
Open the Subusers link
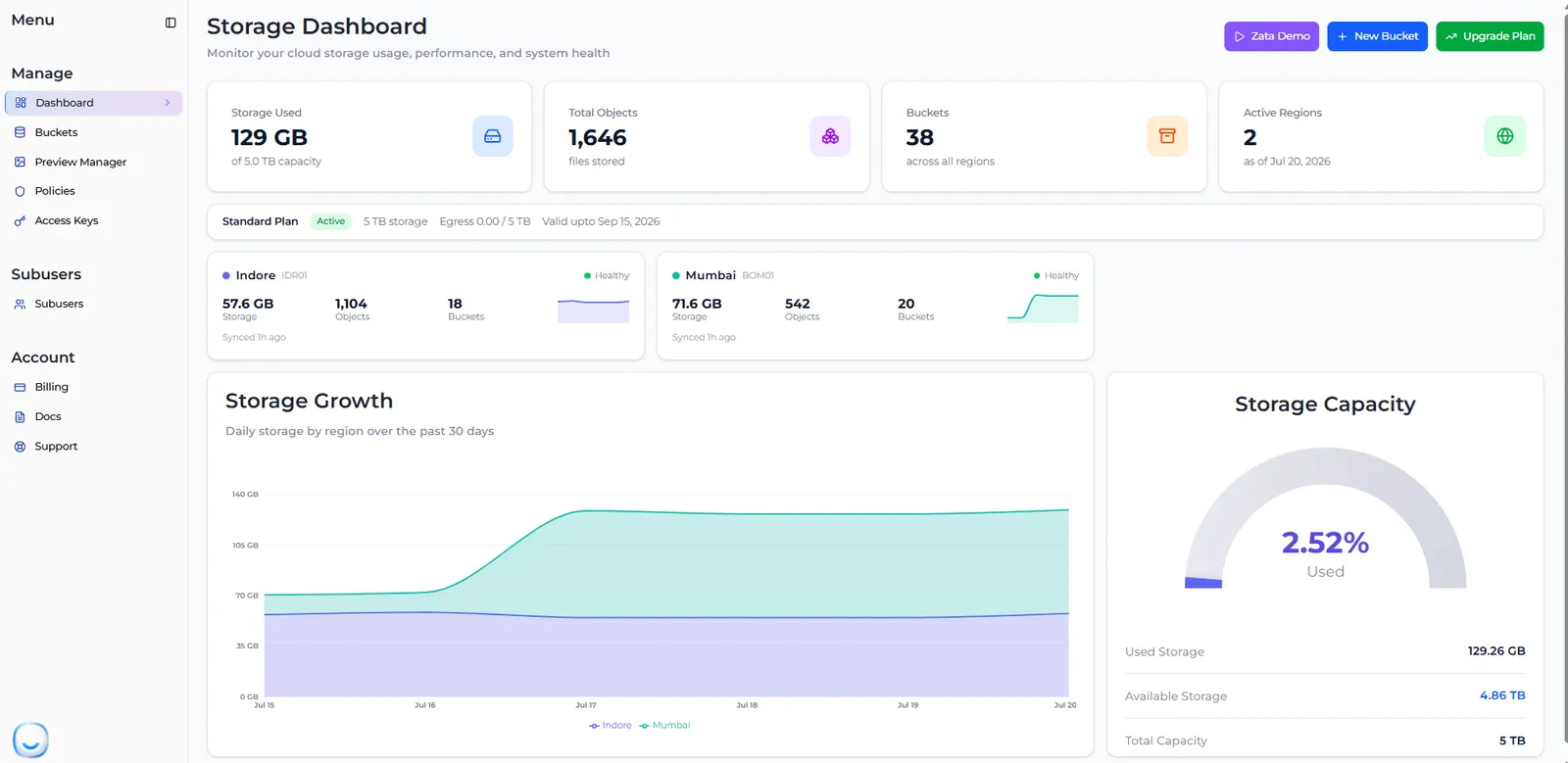(x=59, y=304)
